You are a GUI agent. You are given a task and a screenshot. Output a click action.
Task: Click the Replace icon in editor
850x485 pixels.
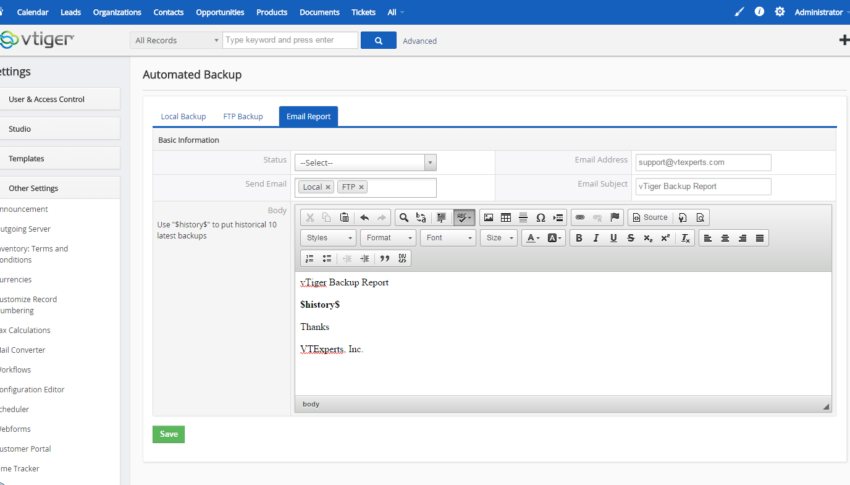(x=421, y=217)
